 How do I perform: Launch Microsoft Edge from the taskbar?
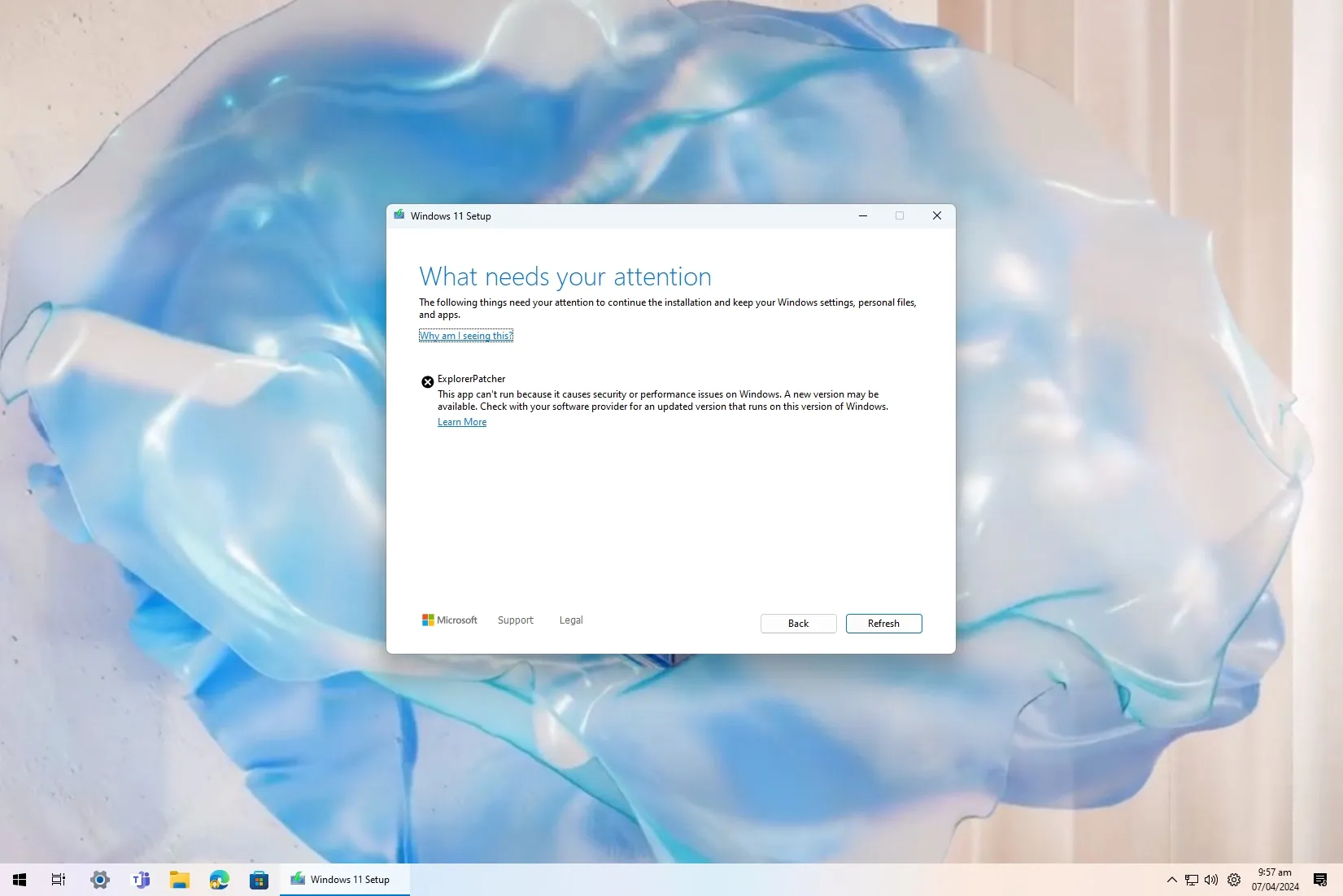[220, 880]
